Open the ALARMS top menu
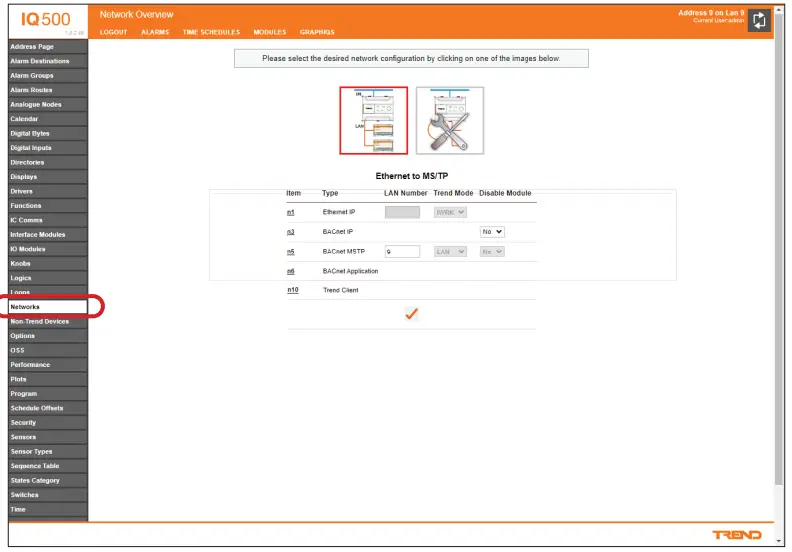792x552 pixels. (155, 32)
